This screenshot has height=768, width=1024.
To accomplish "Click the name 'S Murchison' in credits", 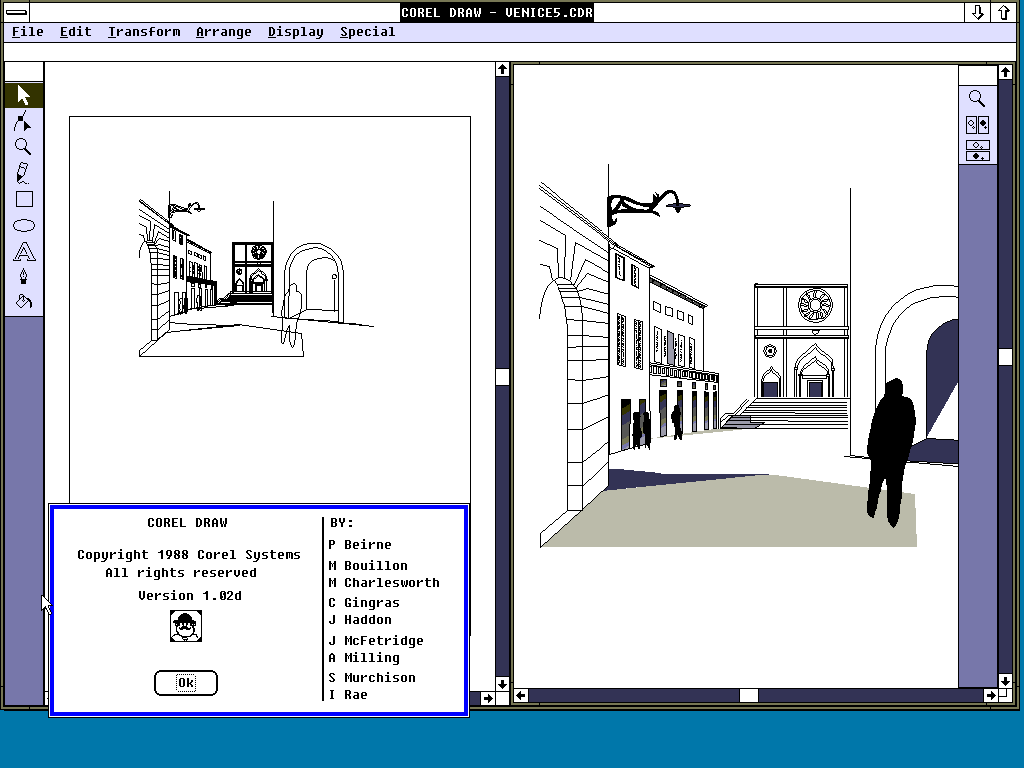I will (x=372, y=678).
